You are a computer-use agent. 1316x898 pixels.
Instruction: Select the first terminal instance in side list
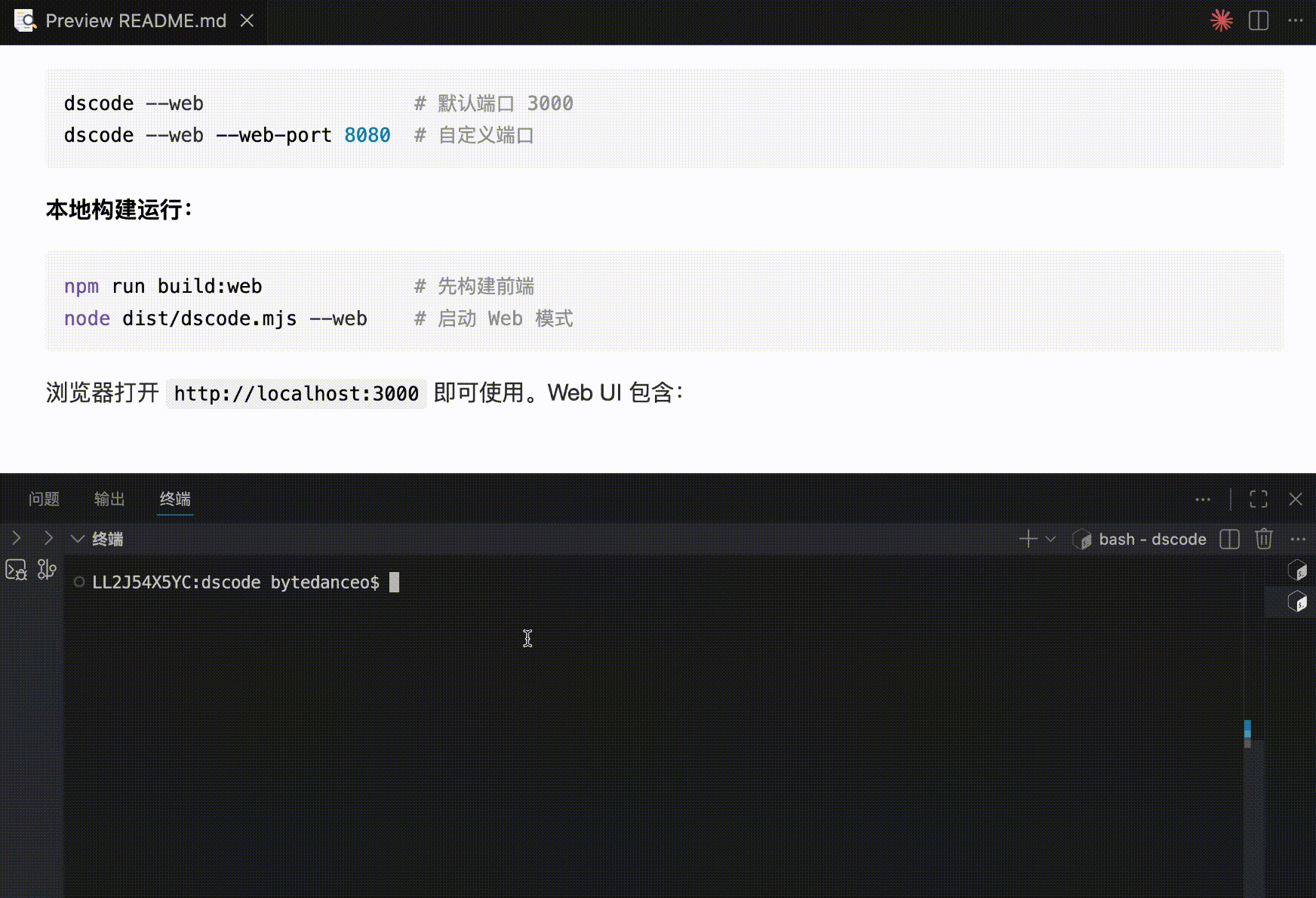(x=1297, y=570)
